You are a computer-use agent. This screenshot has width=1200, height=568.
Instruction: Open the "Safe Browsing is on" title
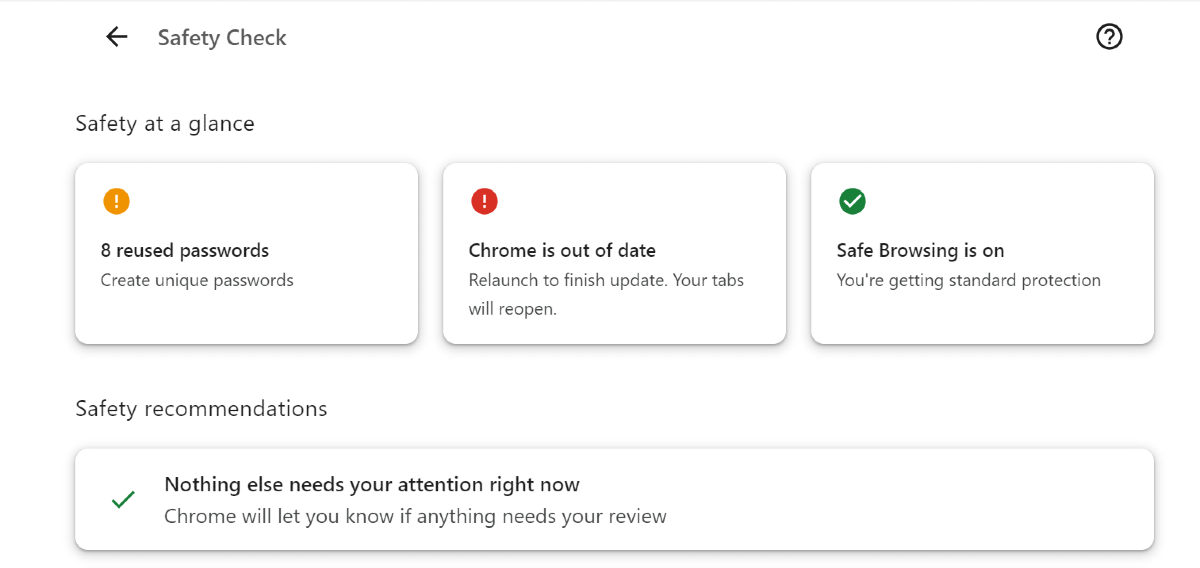point(920,250)
